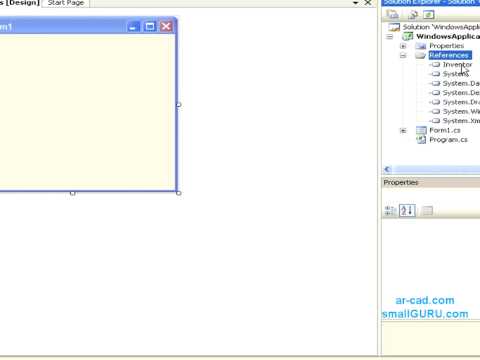480x360 pixels.
Task: Click the Solution Explorer title bar
Action: coord(431,3)
